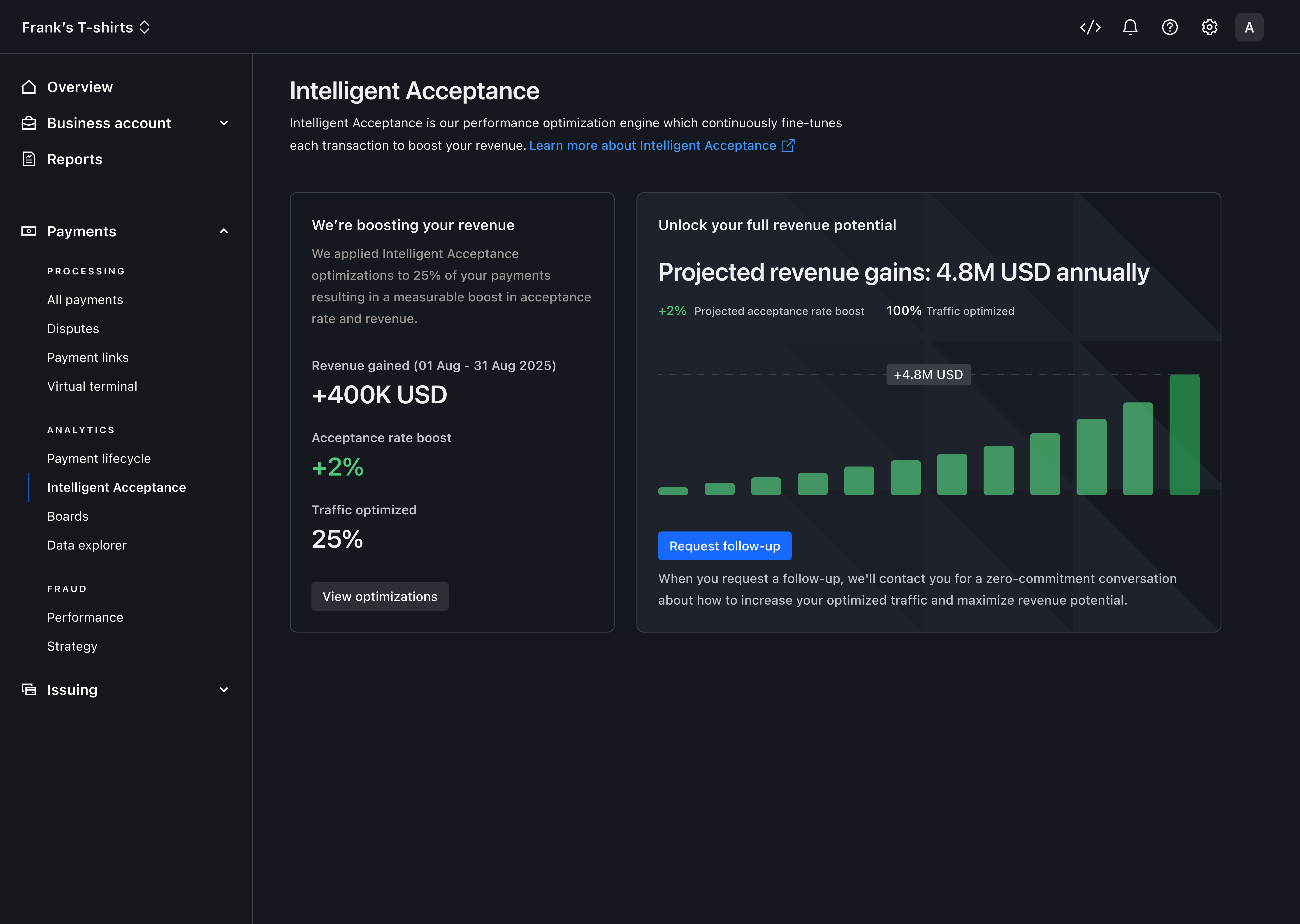This screenshot has height=924, width=1300.
Task: Click the +400K USD revenue value
Action: [x=380, y=395]
